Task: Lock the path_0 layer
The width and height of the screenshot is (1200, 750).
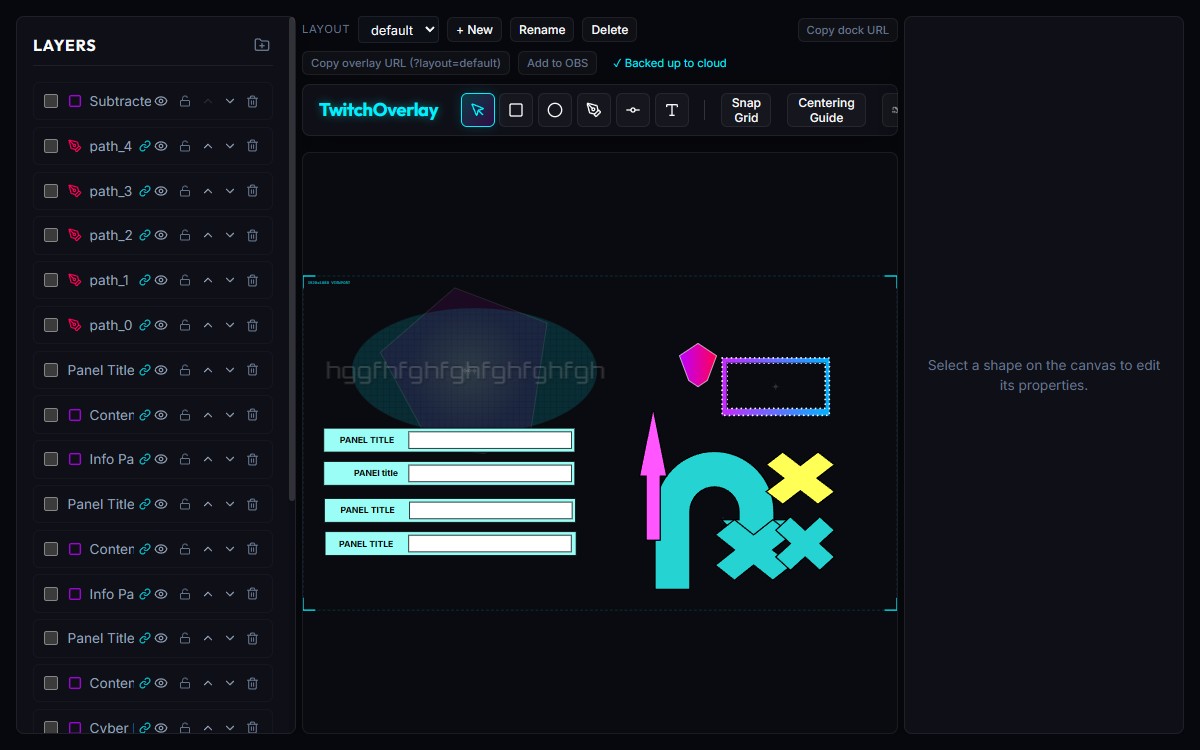Action: click(x=185, y=325)
